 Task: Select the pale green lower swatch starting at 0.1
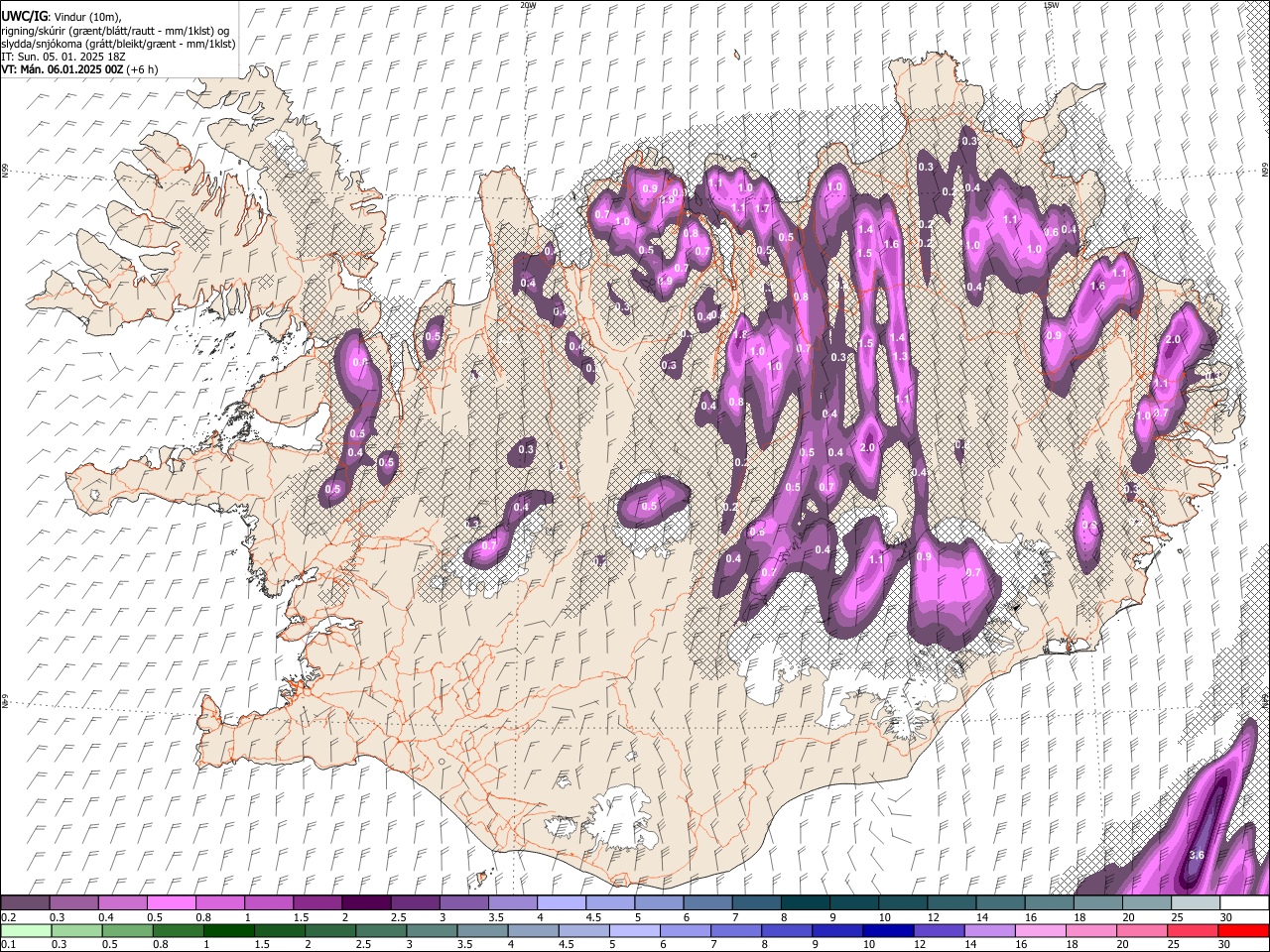tap(25, 930)
